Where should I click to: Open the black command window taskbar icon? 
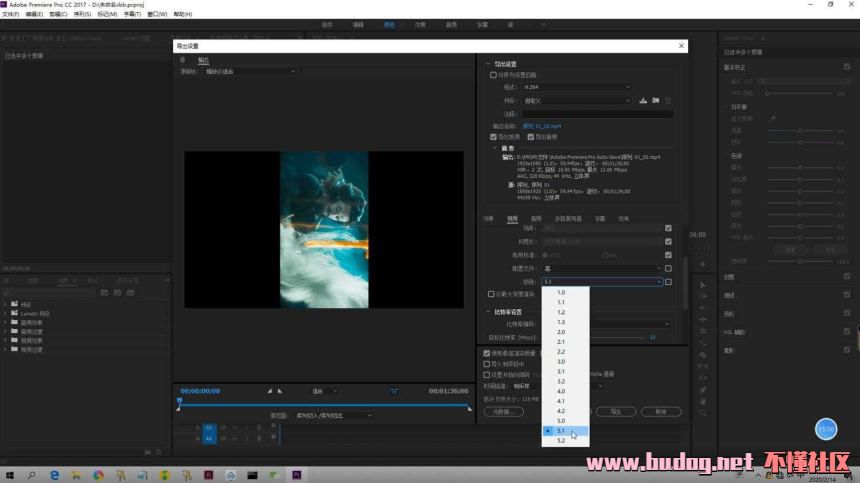[x=252, y=475]
